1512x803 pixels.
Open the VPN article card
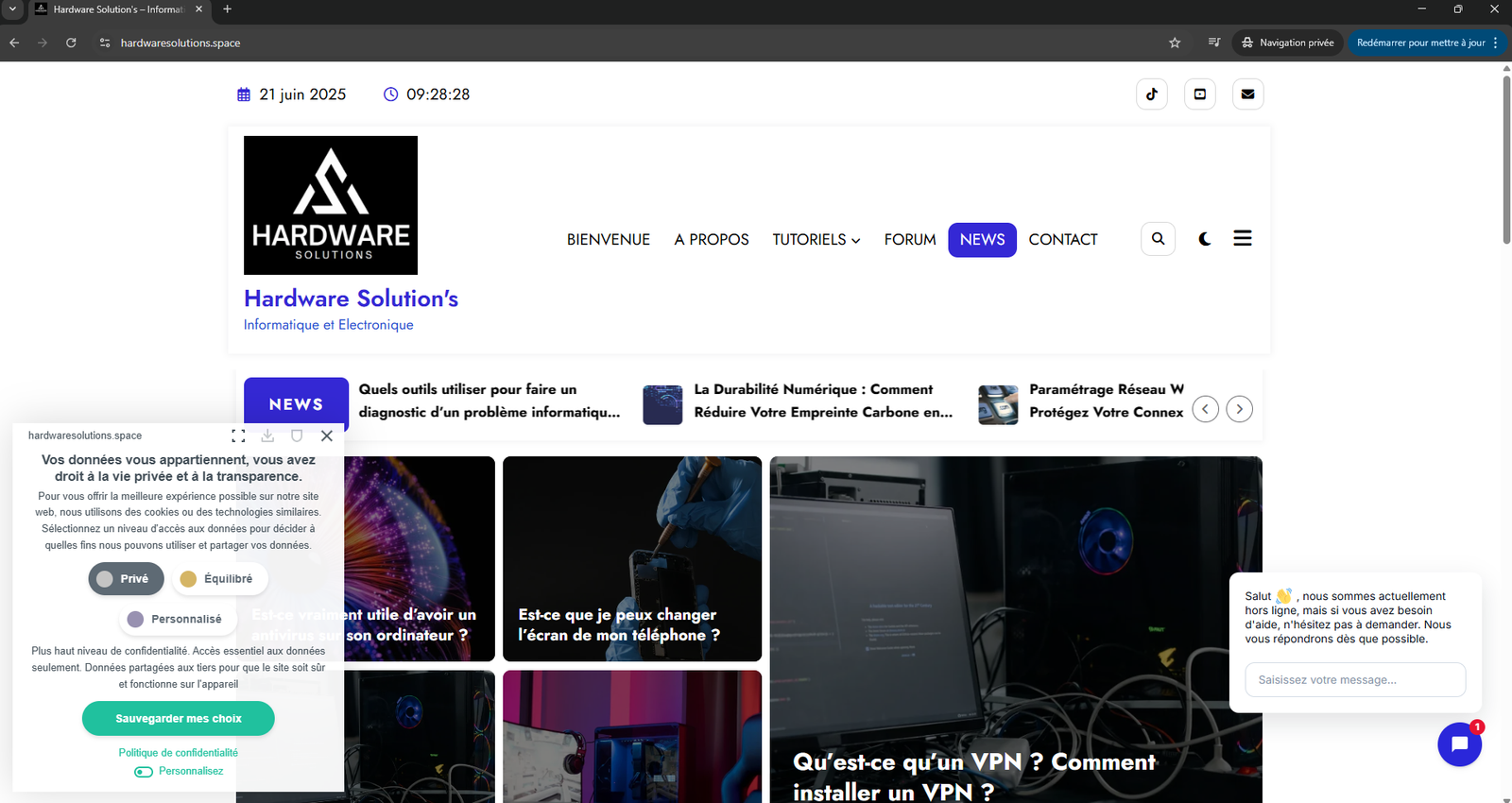coord(1016,630)
